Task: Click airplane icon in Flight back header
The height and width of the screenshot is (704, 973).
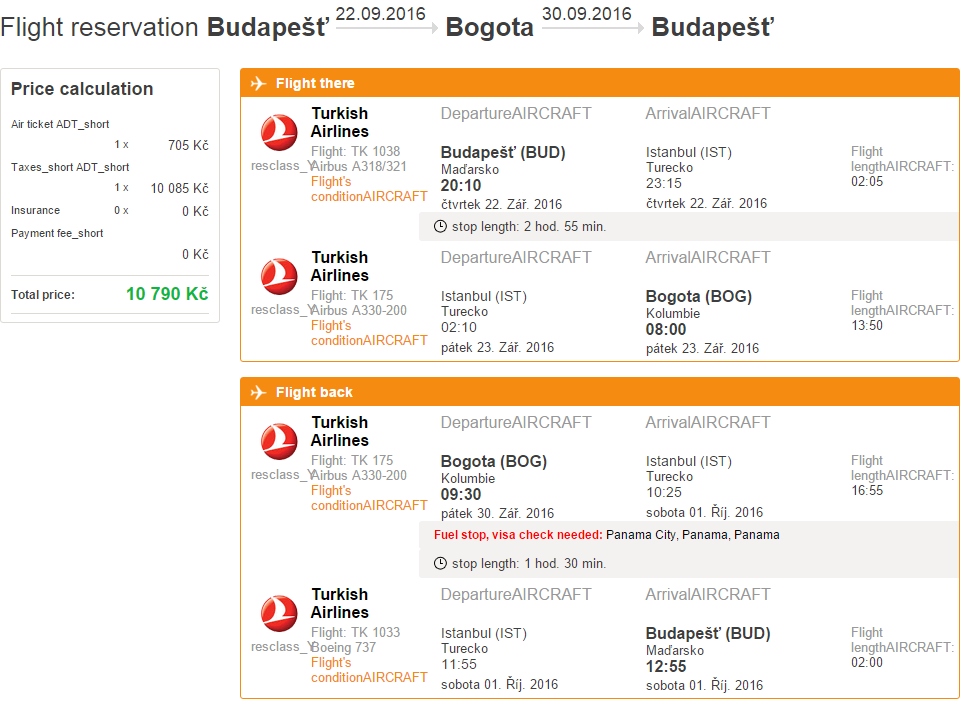Action: (259, 392)
